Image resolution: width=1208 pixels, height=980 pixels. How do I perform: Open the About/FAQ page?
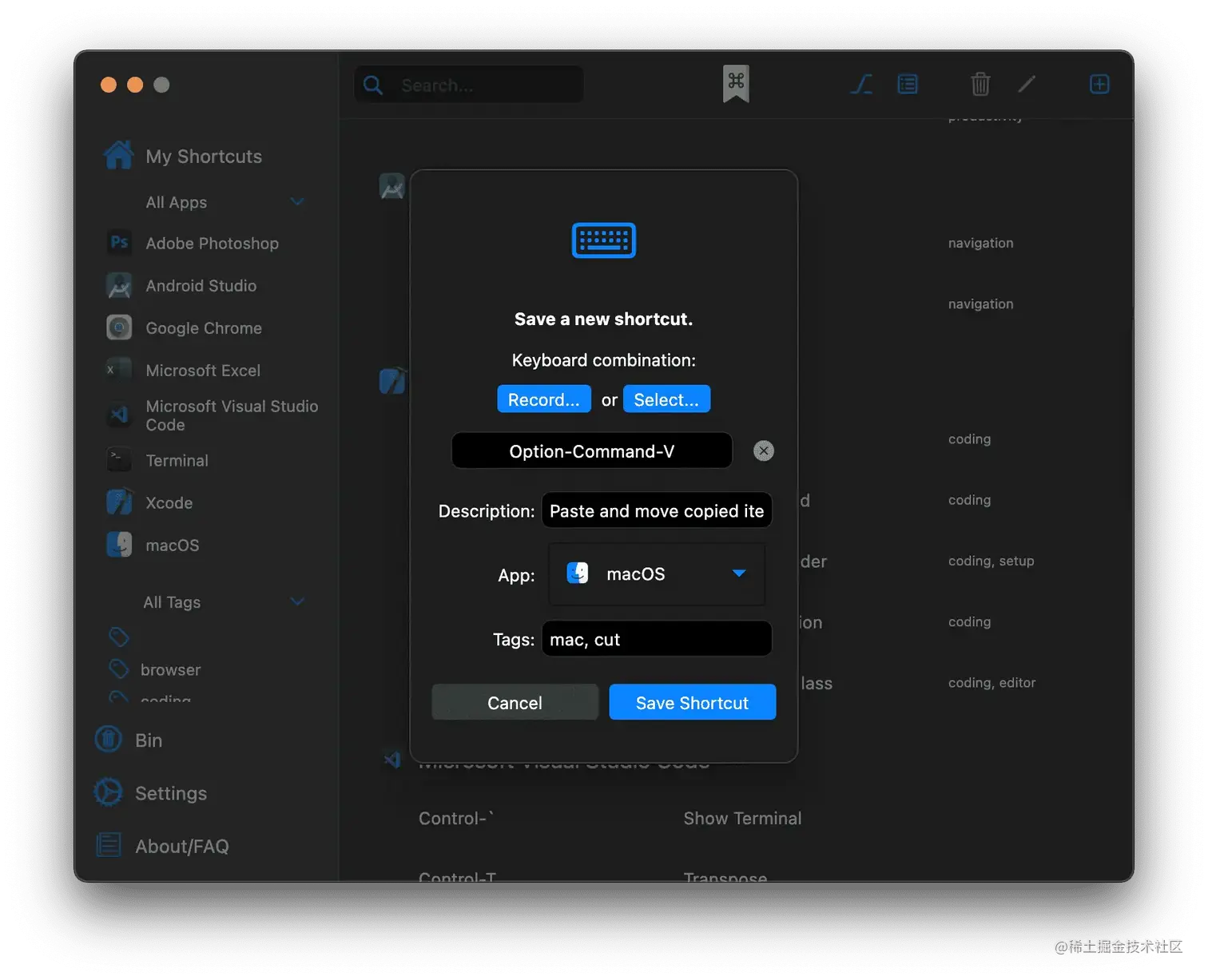point(162,846)
